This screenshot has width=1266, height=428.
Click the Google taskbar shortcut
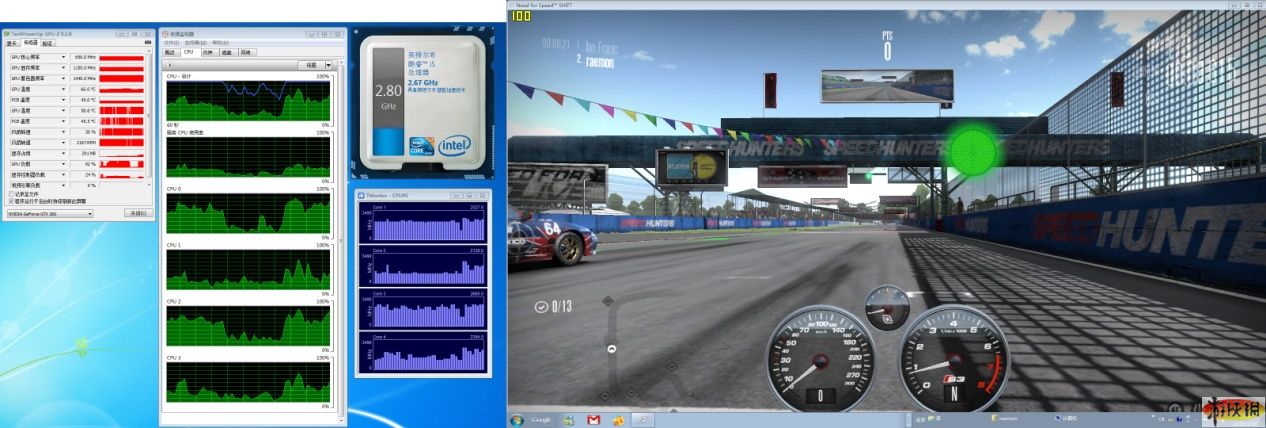click(542, 419)
